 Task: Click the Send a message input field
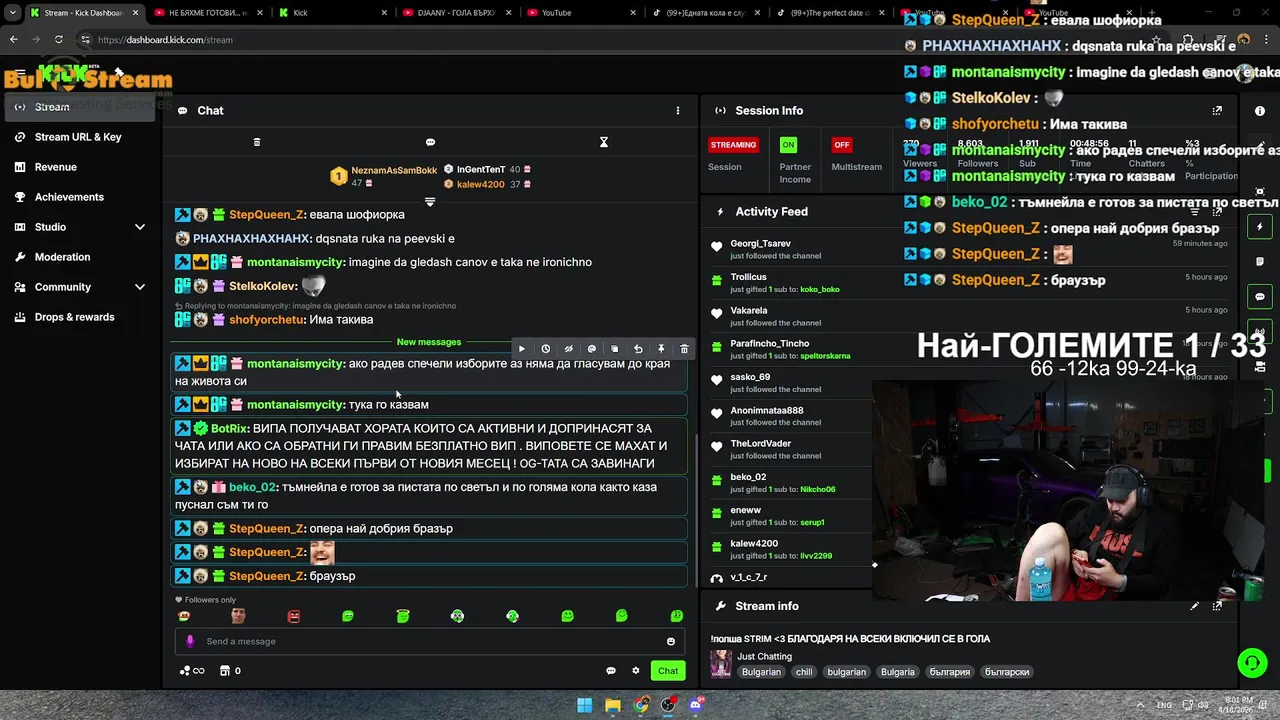[430, 641]
